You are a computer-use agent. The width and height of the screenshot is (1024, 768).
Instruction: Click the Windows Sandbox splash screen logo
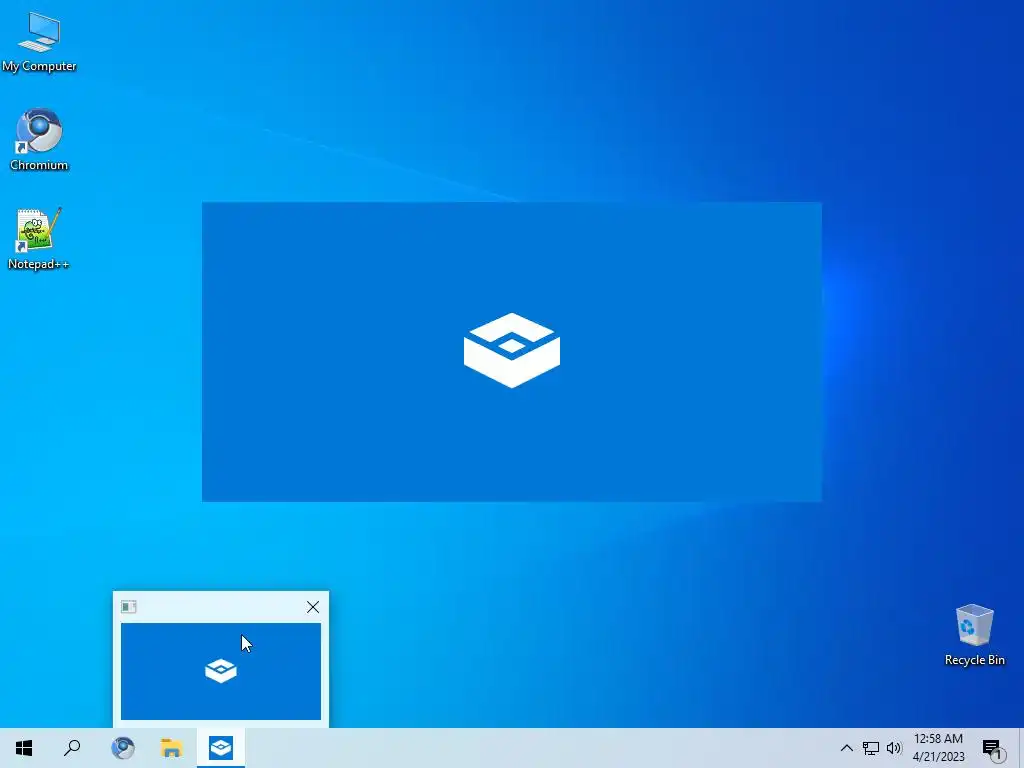(512, 351)
